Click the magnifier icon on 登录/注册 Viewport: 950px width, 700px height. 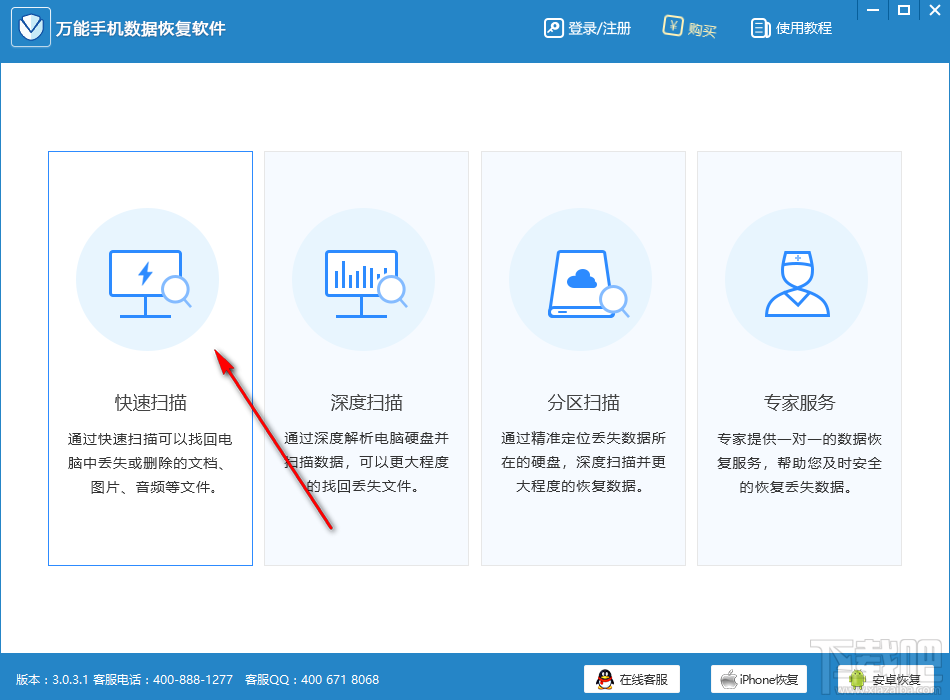point(554,27)
